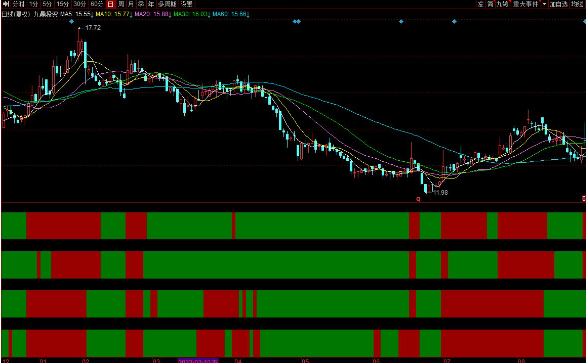Open the 重大事件 major events panel

(525, 4)
